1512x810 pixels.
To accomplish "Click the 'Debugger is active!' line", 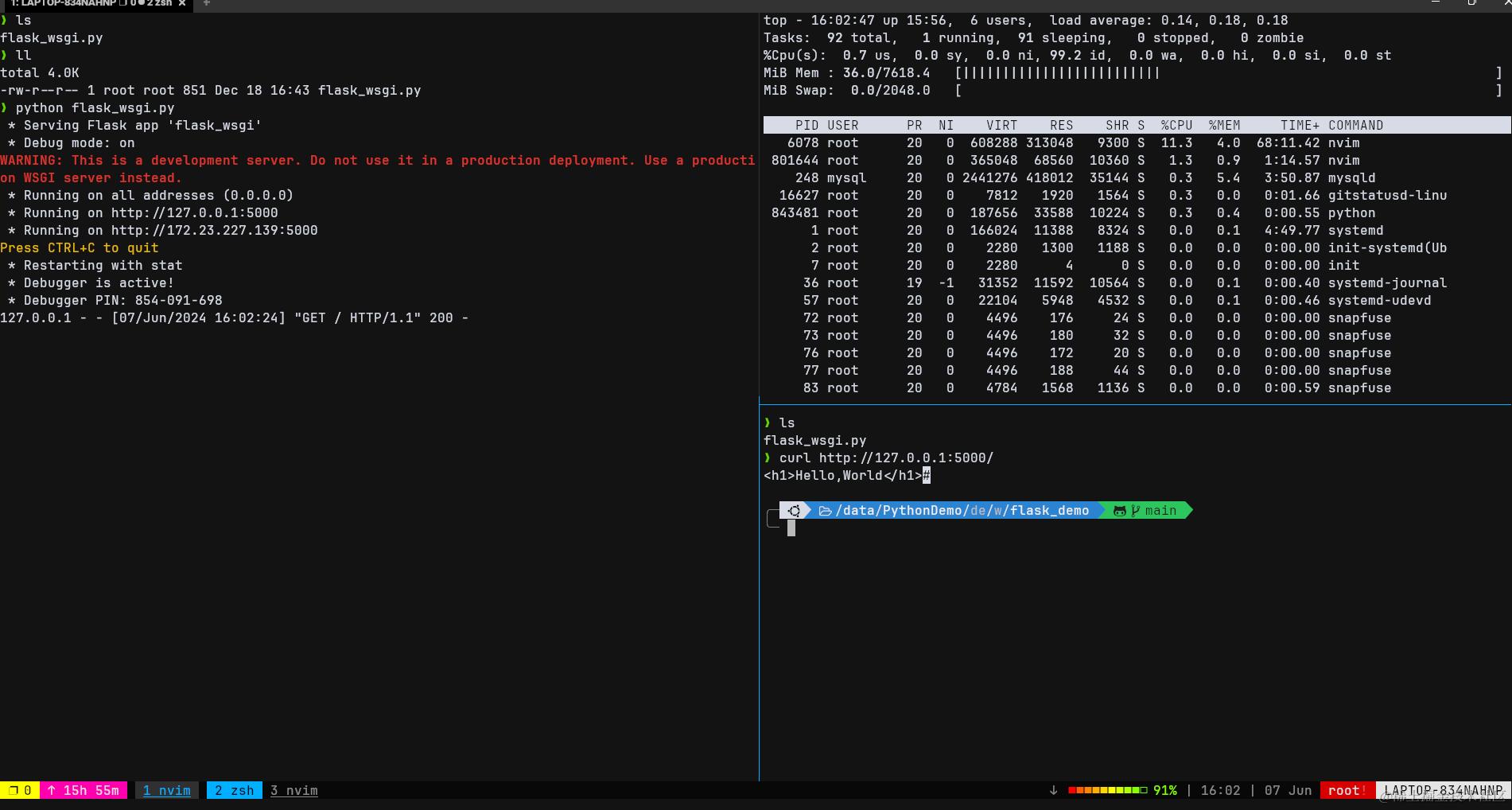I will [x=91, y=282].
